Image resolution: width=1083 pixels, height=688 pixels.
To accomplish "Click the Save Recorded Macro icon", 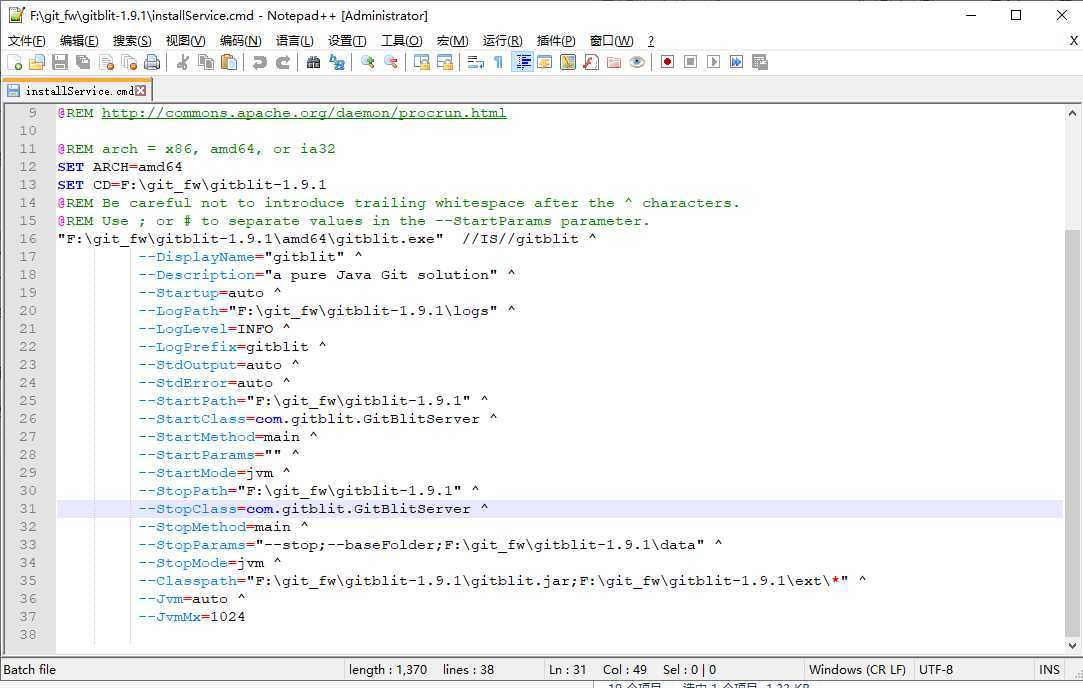I will pos(760,62).
